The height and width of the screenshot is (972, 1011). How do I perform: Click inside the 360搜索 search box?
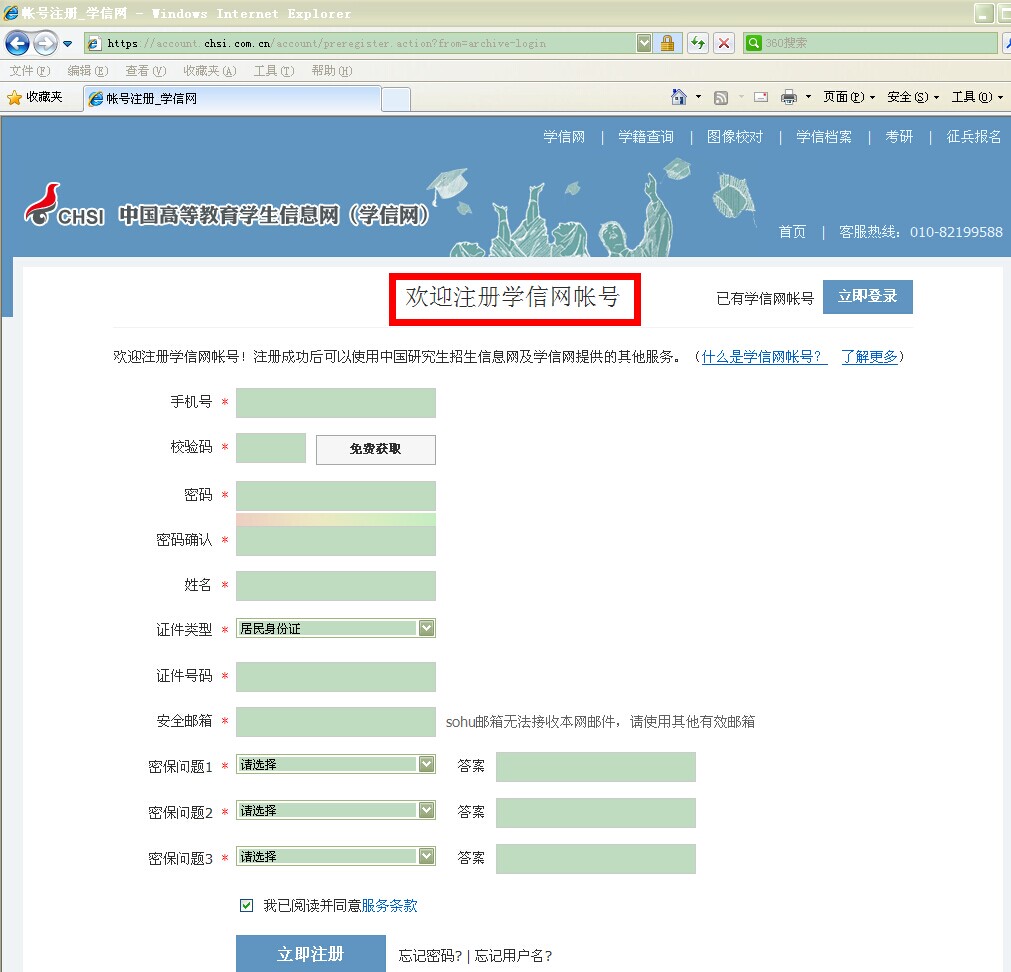879,43
